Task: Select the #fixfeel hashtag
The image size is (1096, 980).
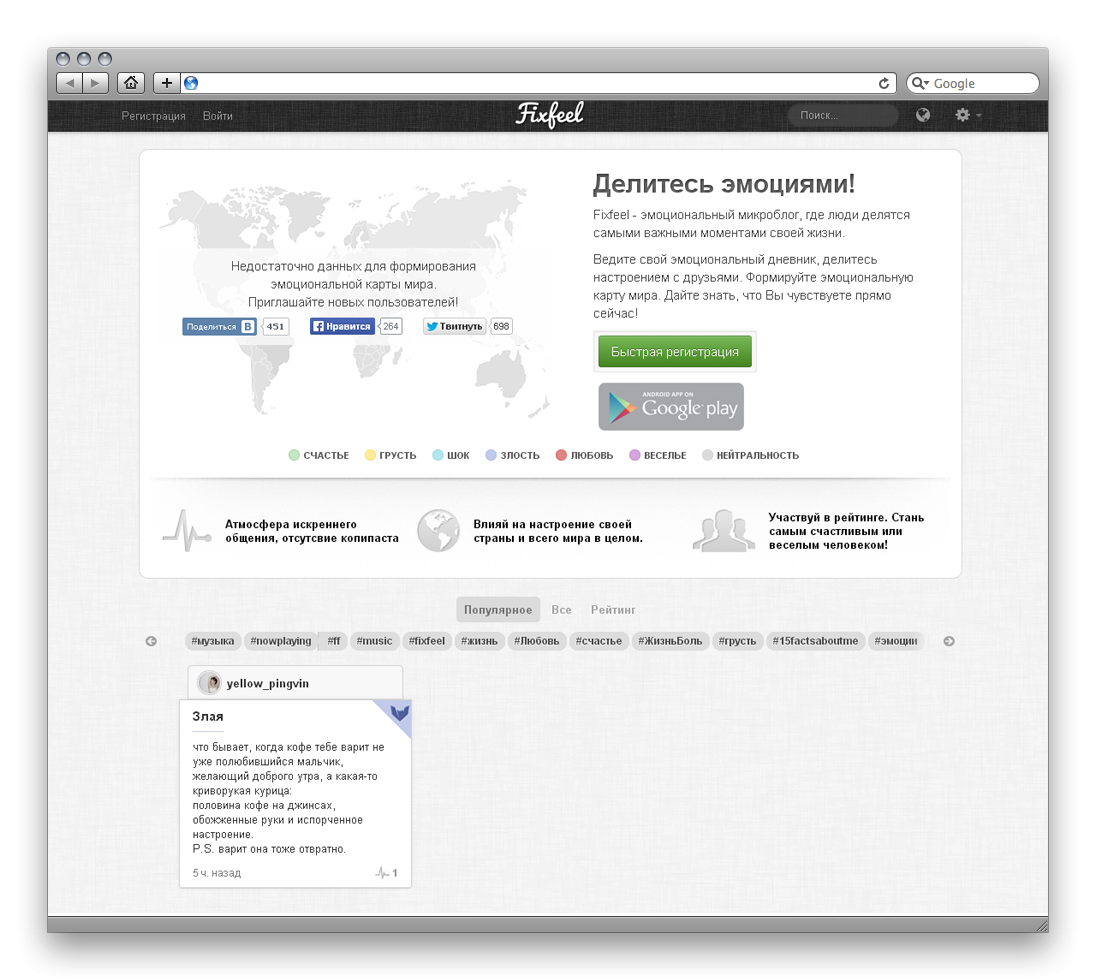Action: (427, 641)
